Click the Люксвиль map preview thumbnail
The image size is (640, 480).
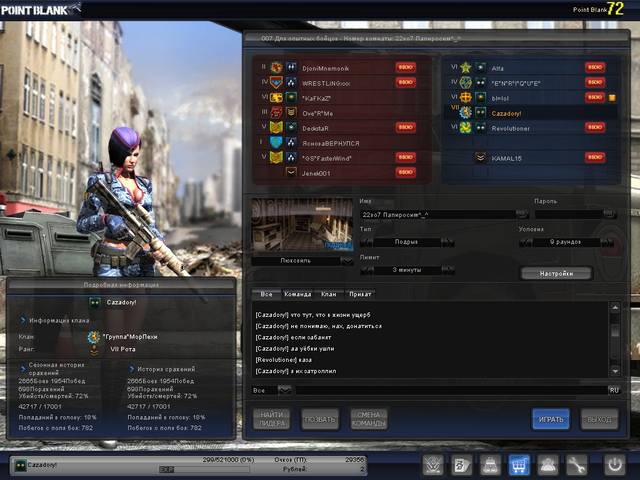point(302,224)
